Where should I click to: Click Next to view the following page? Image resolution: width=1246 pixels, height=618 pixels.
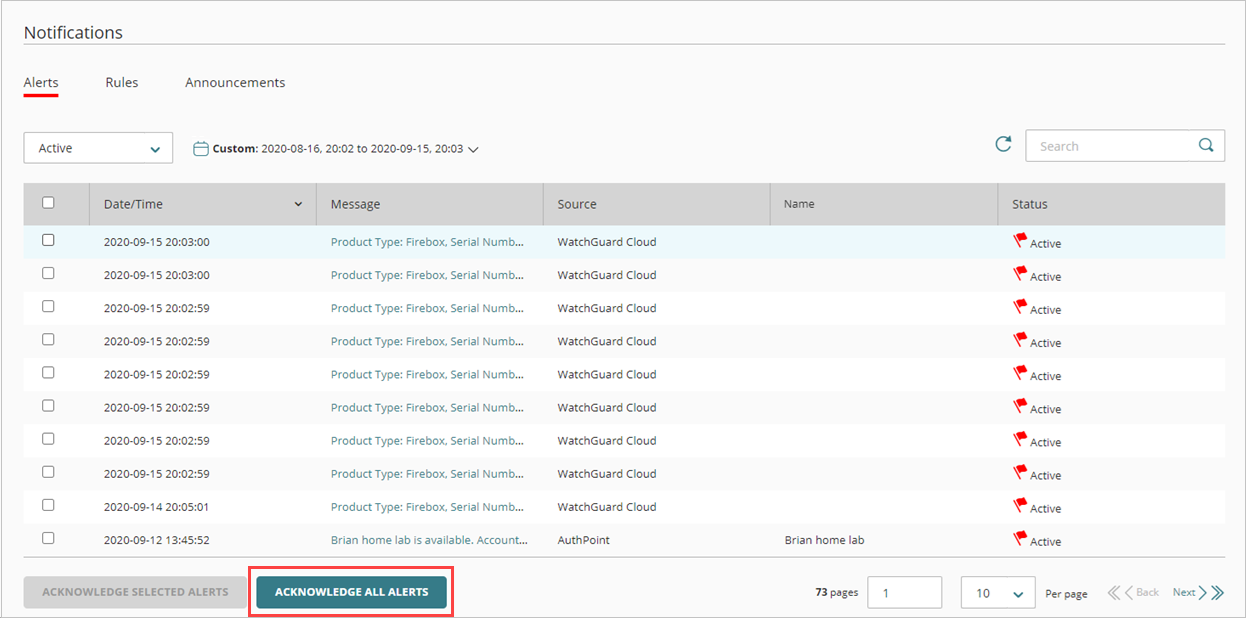tap(1184, 592)
